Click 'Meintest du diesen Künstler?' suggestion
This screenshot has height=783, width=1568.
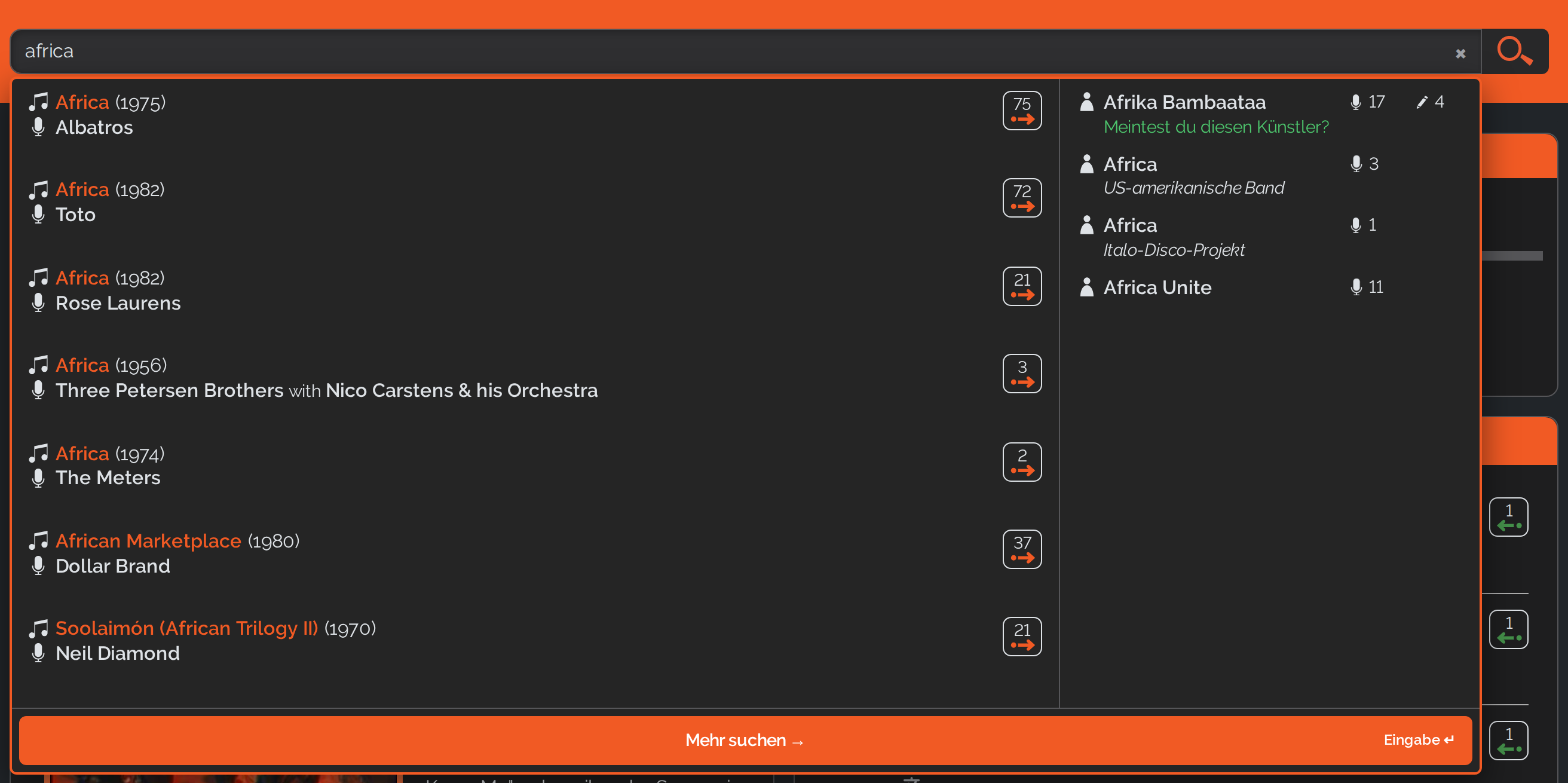(1216, 127)
